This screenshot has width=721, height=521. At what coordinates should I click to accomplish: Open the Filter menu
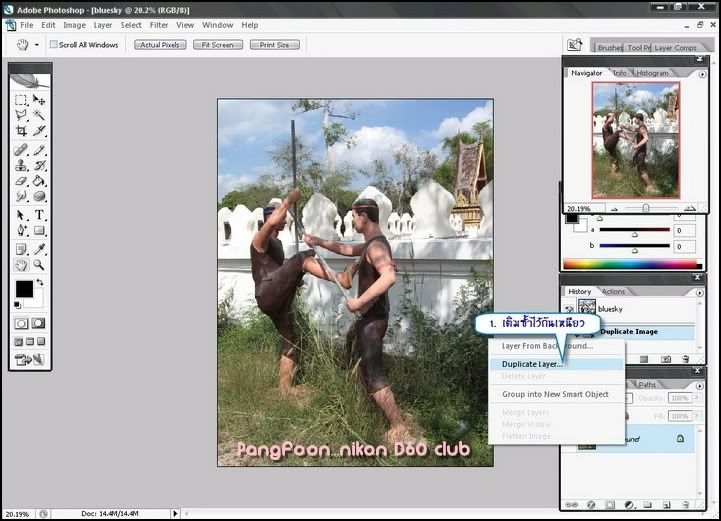coord(159,25)
